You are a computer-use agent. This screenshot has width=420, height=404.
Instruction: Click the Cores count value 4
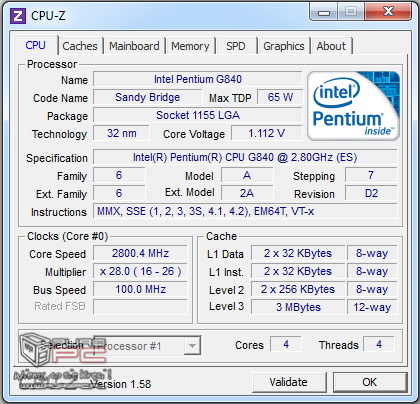tap(286, 344)
